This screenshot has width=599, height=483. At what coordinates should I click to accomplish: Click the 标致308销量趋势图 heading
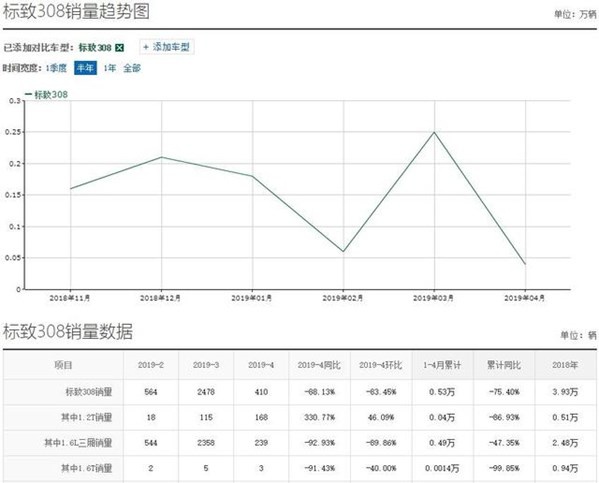pos(76,11)
